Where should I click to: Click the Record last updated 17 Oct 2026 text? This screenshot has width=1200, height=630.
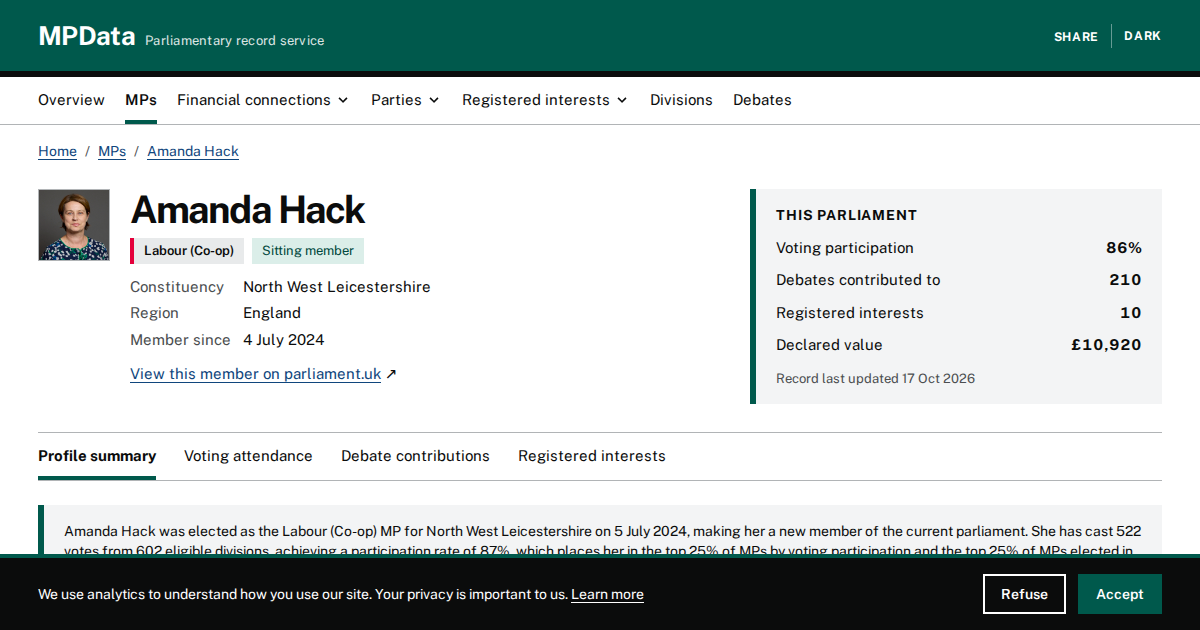point(875,378)
